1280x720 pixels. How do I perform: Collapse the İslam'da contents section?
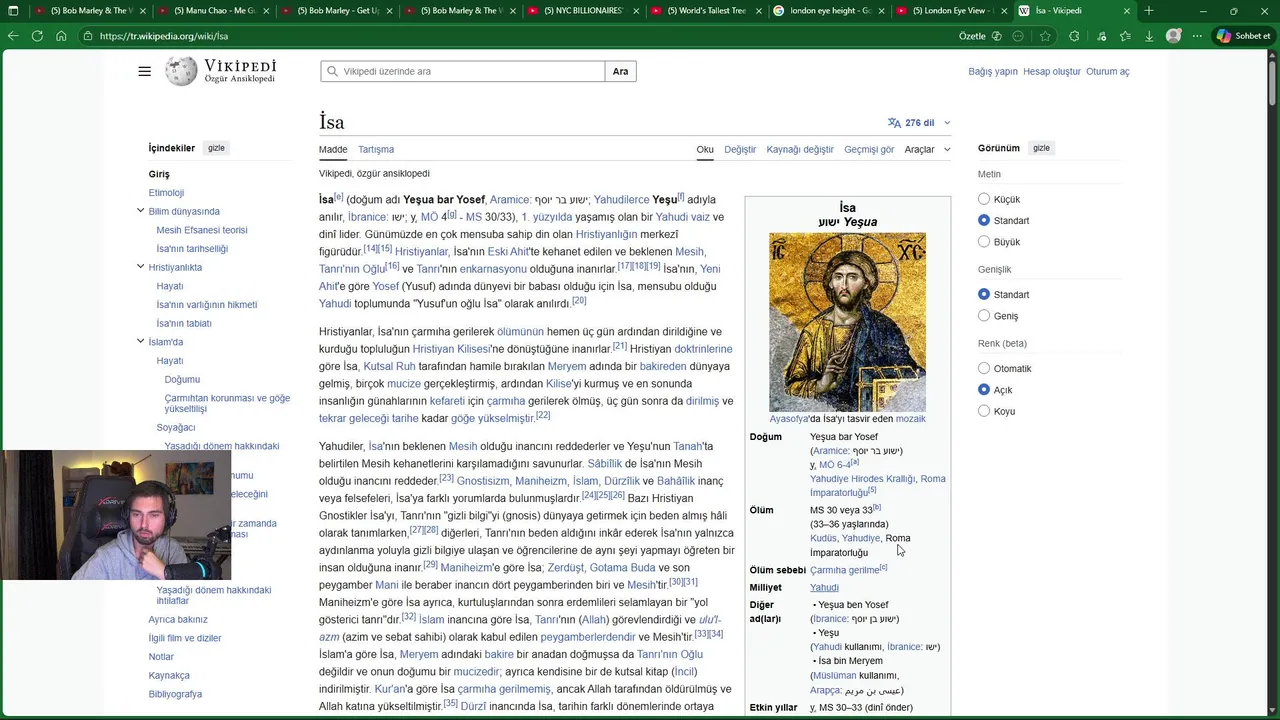coord(140,341)
